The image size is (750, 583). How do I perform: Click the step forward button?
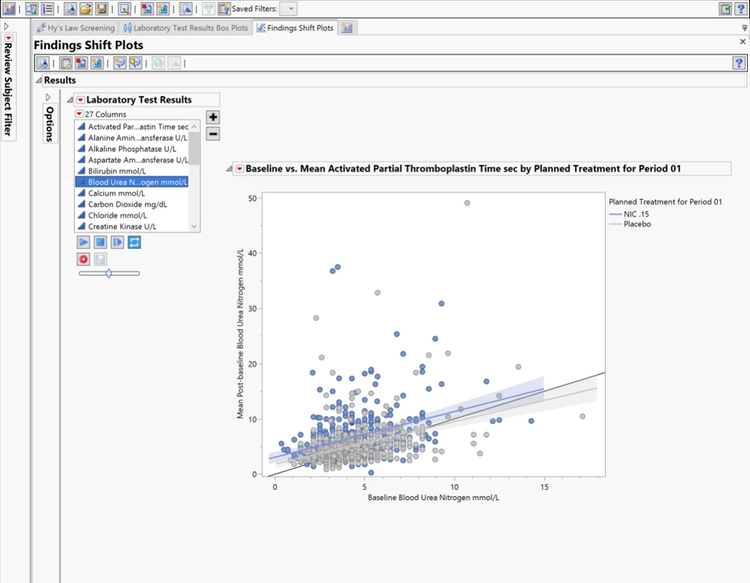[117, 242]
